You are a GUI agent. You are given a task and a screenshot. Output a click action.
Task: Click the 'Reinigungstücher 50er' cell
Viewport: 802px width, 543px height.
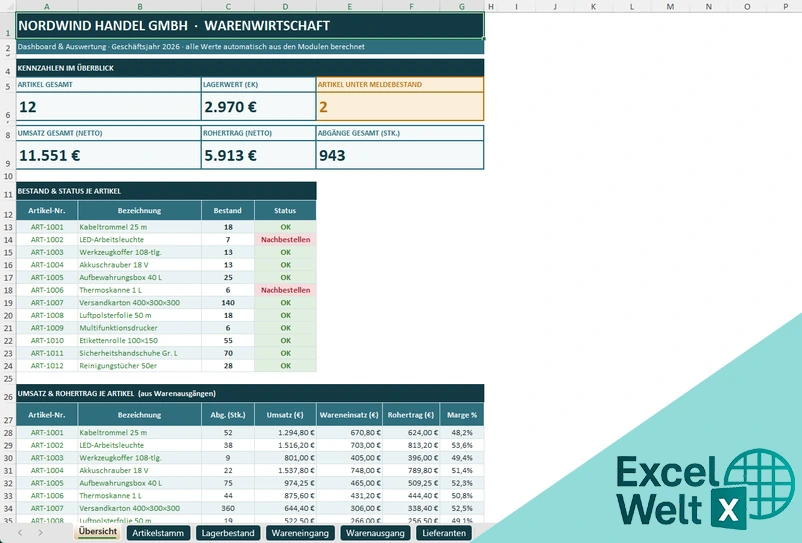(x=140, y=366)
